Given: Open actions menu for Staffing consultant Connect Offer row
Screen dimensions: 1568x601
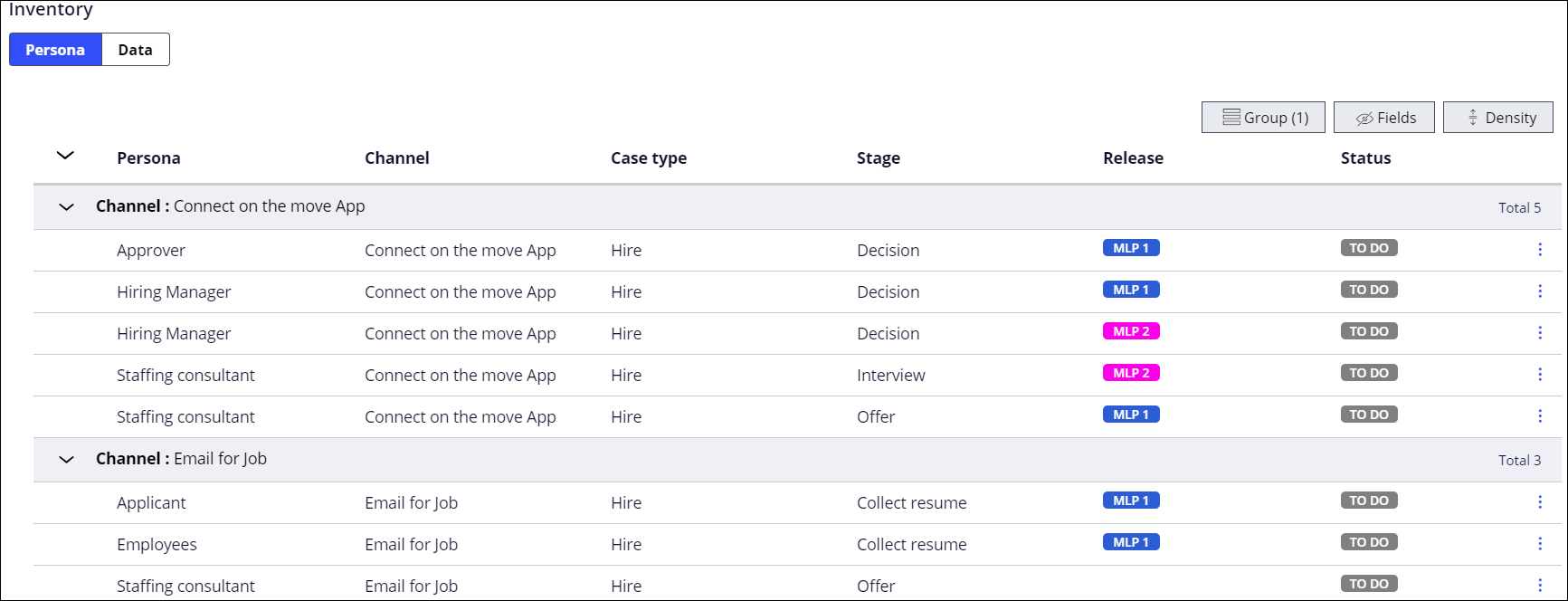Looking at the screenshot, I should coord(1540,415).
